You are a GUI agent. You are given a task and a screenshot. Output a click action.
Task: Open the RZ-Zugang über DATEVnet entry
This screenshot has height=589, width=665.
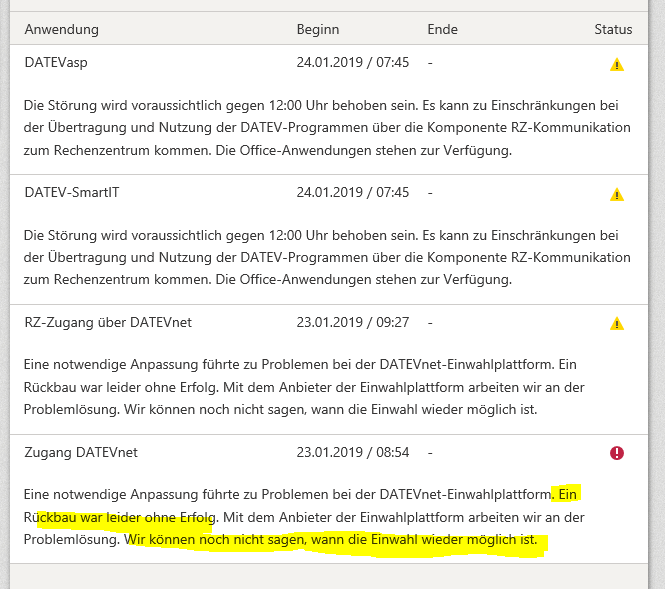point(107,322)
